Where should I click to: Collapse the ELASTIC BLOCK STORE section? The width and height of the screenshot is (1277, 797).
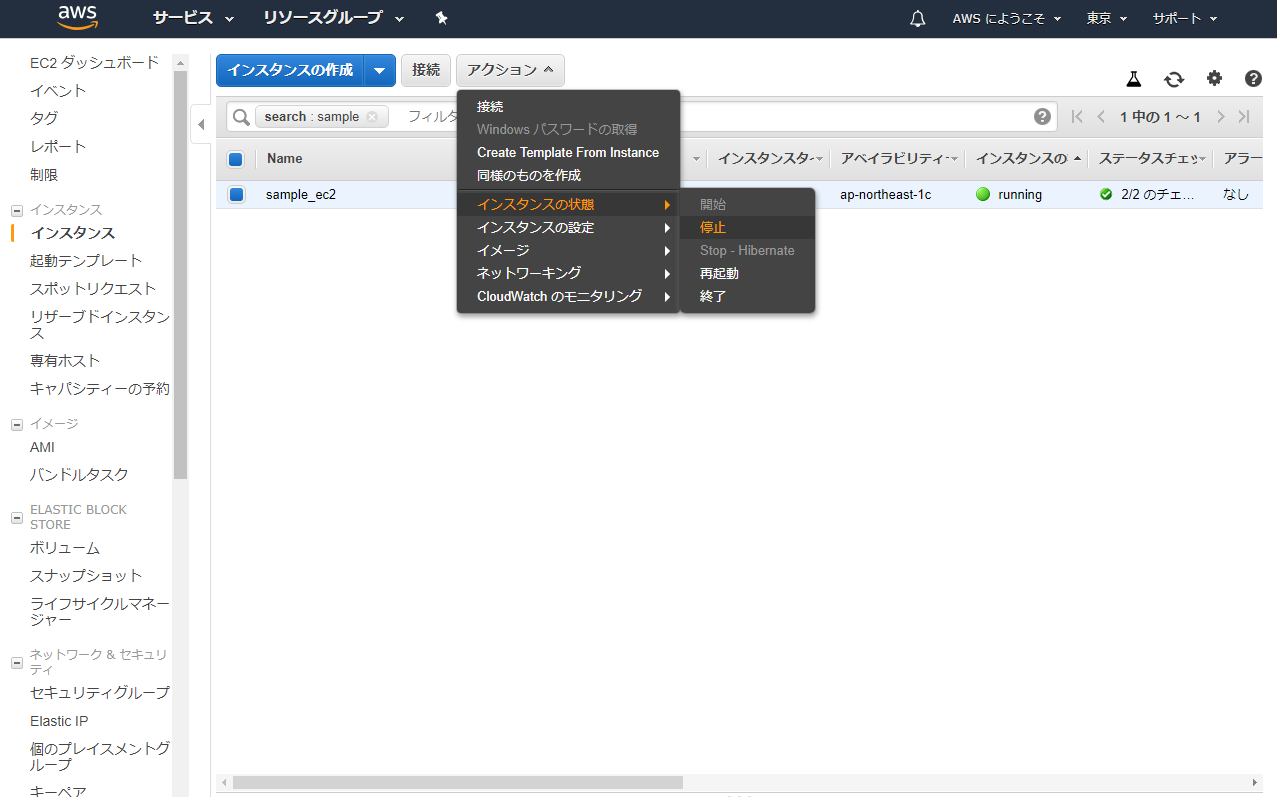tap(16, 518)
